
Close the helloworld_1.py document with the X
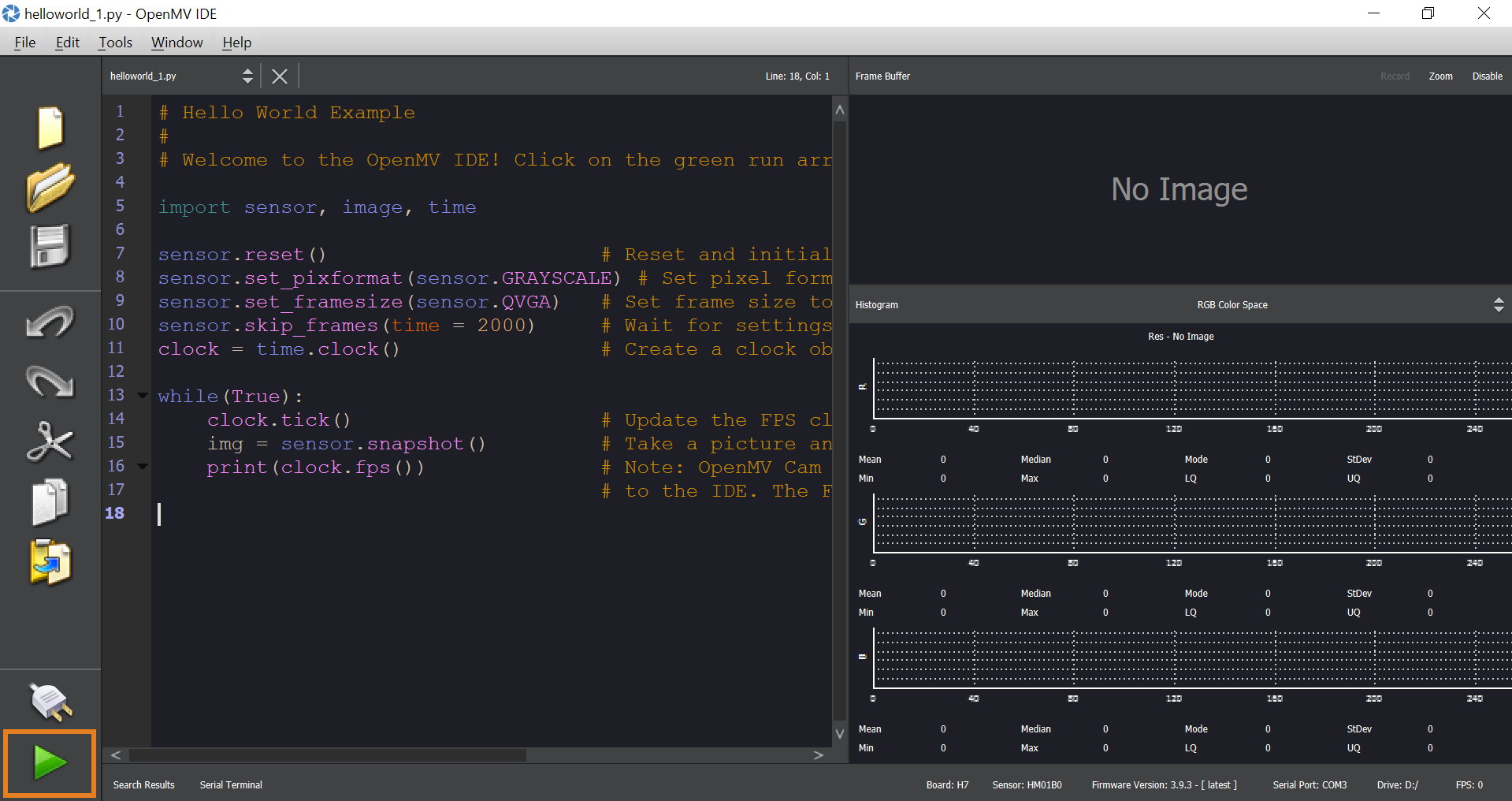(280, 76)
